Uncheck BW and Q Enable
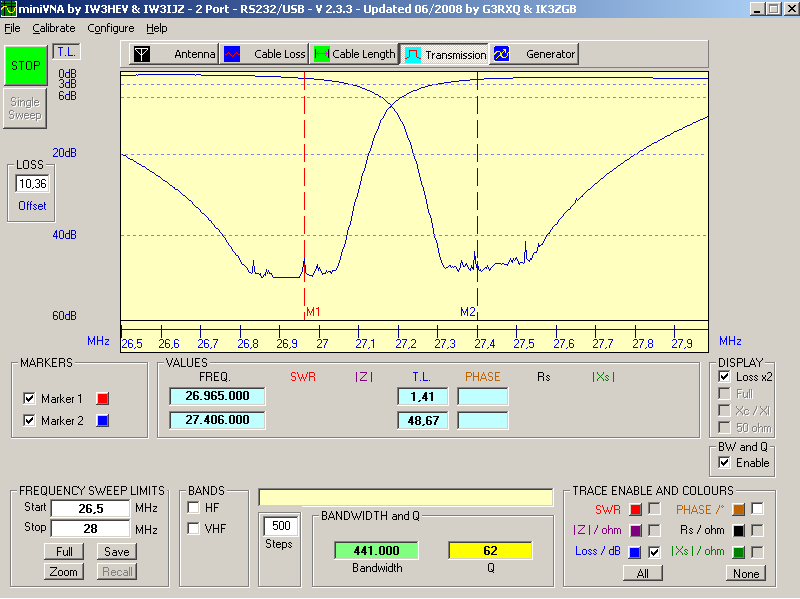This screenshot has height=599, width=800. pos(724,463)
